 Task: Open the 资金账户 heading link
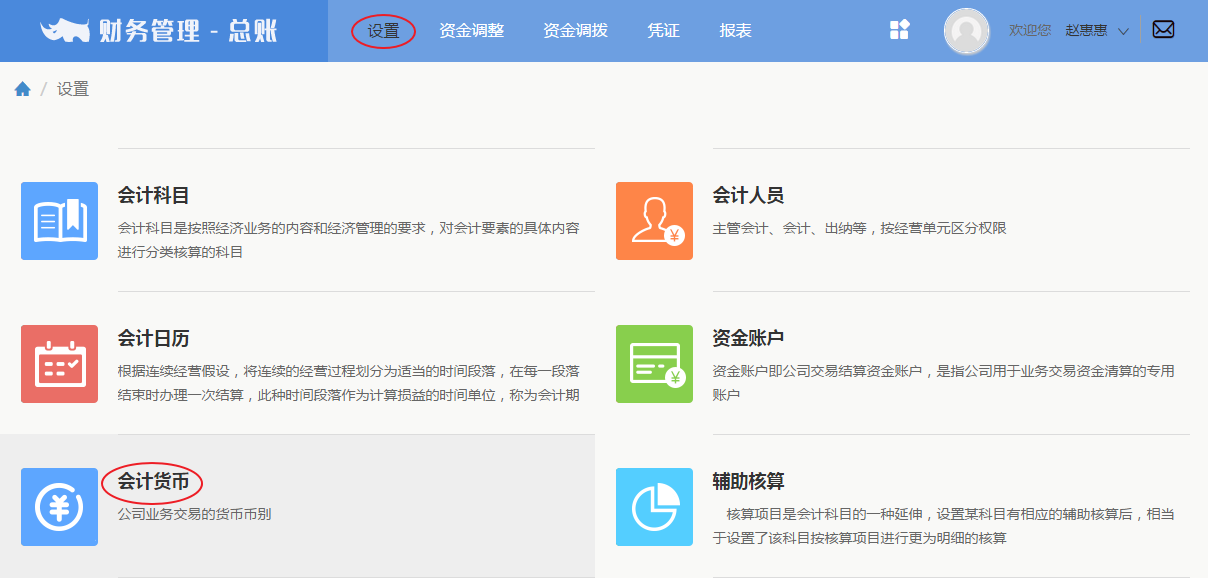[x=748, y=338]
